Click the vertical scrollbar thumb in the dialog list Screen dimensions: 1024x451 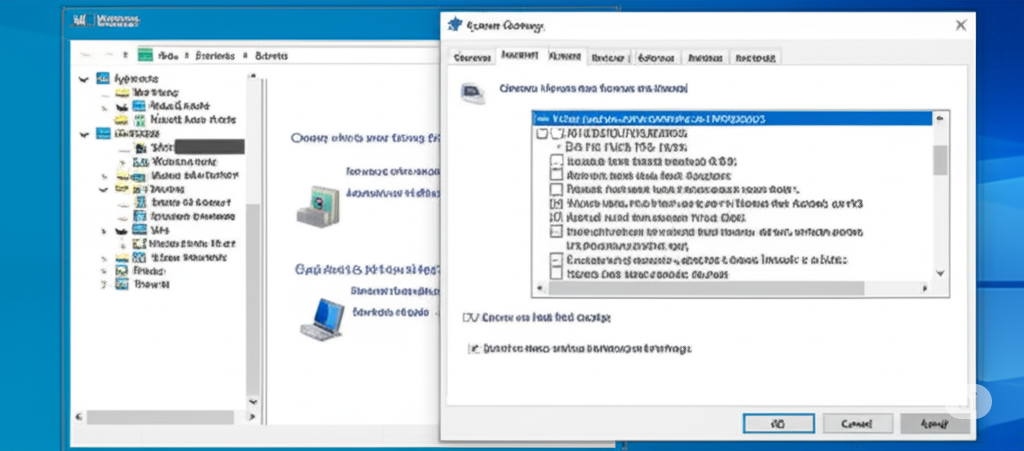pyautogui.click(x=940, y=160)
